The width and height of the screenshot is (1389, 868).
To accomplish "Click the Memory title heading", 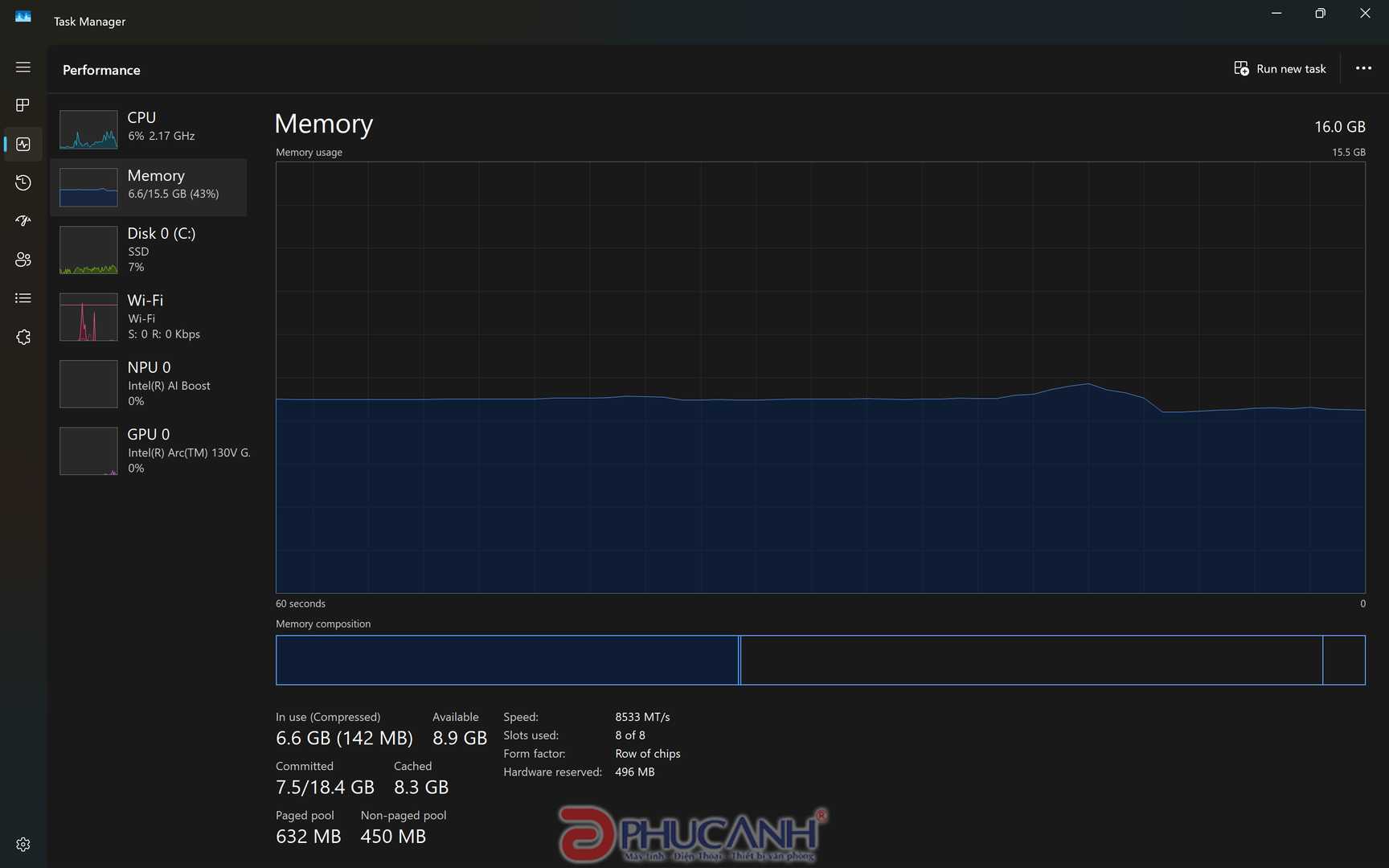I will (324, 124).
